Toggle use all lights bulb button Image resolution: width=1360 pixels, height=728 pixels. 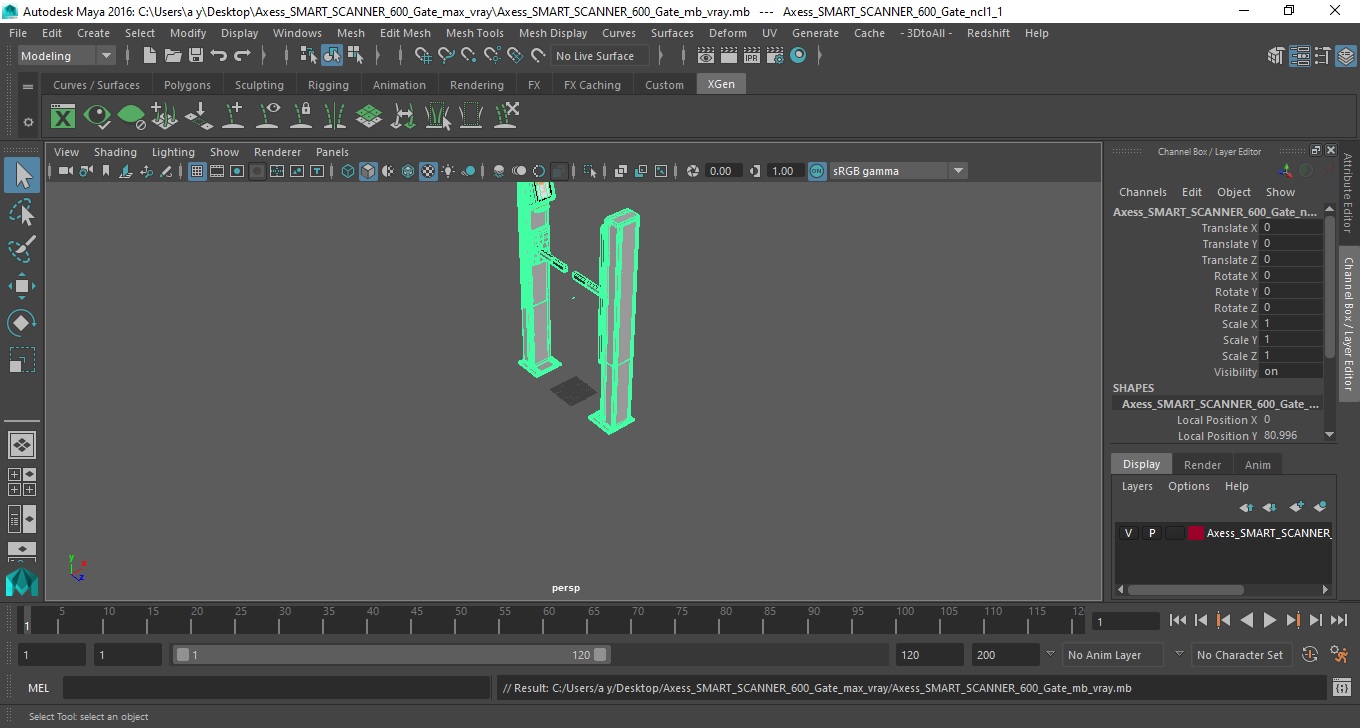click(448, 171)
